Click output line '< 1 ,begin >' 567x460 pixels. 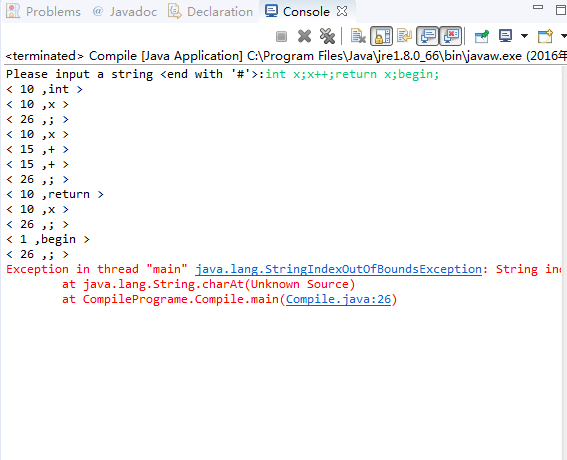coord(48,239)
